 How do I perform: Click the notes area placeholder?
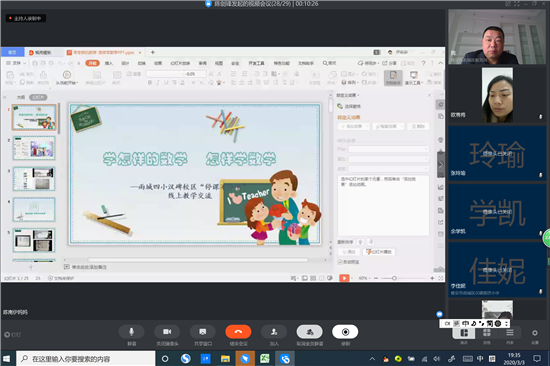pos(89,267)
